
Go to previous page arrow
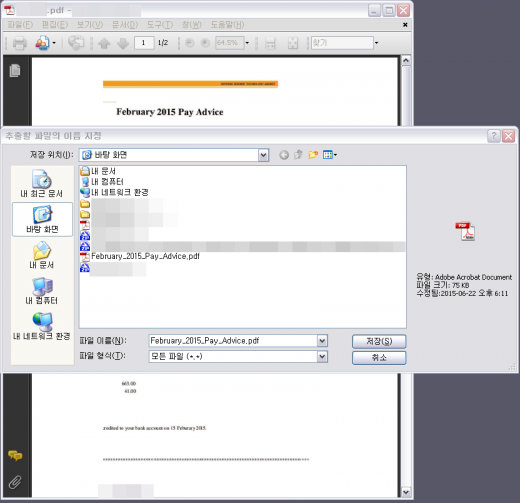[x=104, y=43]
